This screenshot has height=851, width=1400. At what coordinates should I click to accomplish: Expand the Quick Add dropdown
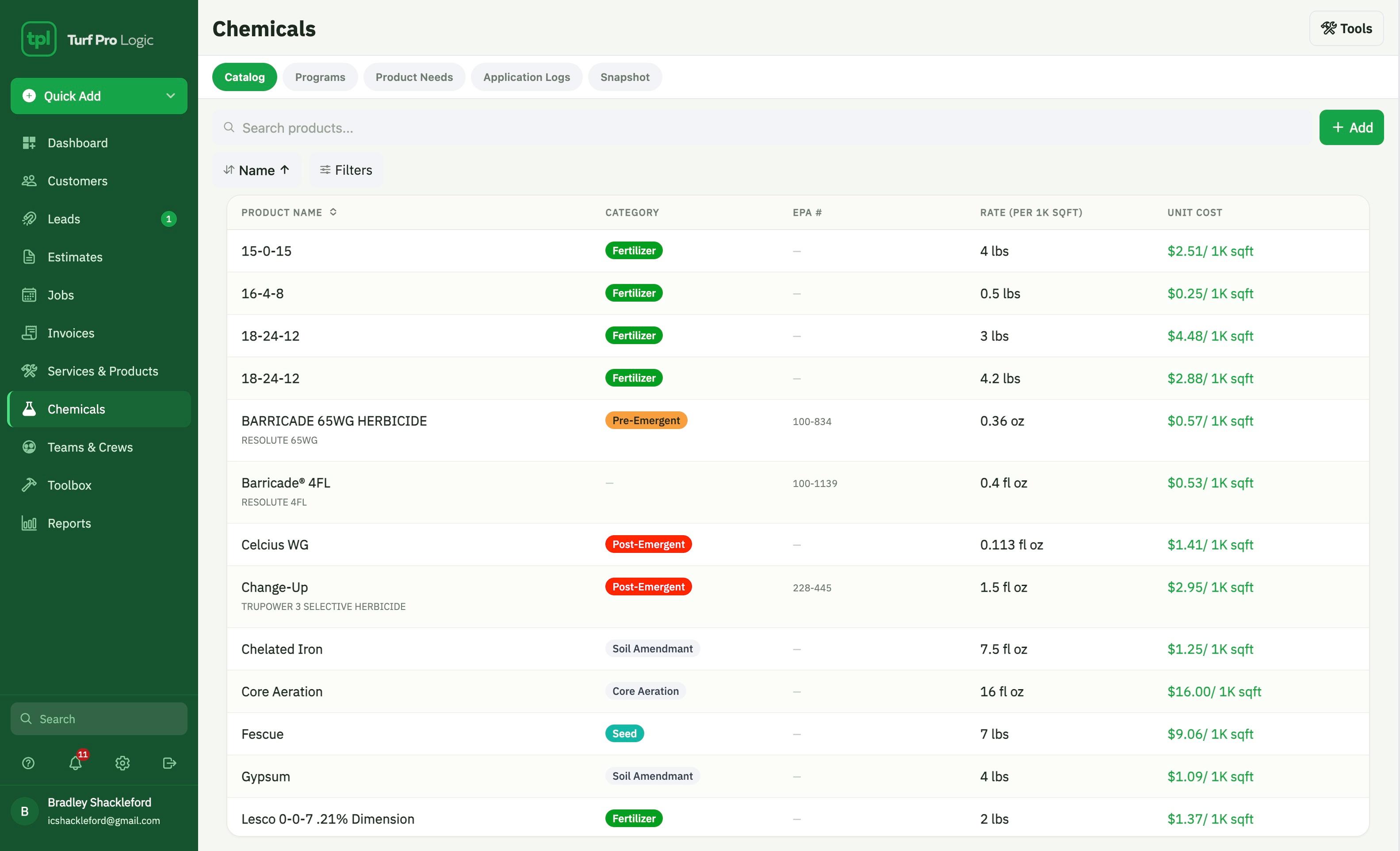coord(99,96)
